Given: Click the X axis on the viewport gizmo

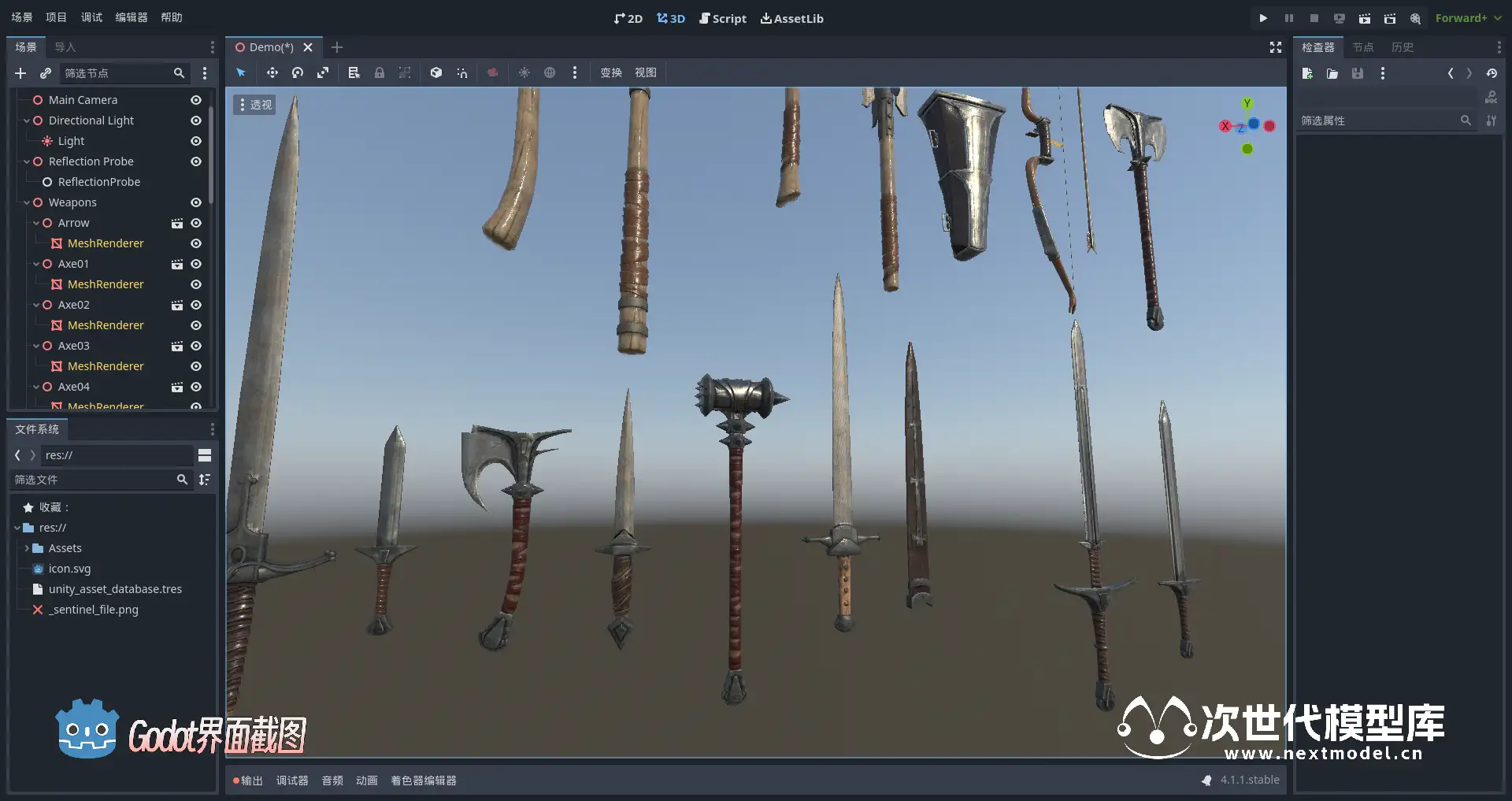Looking at the screenshot, I should click(x=1225, y=126).
